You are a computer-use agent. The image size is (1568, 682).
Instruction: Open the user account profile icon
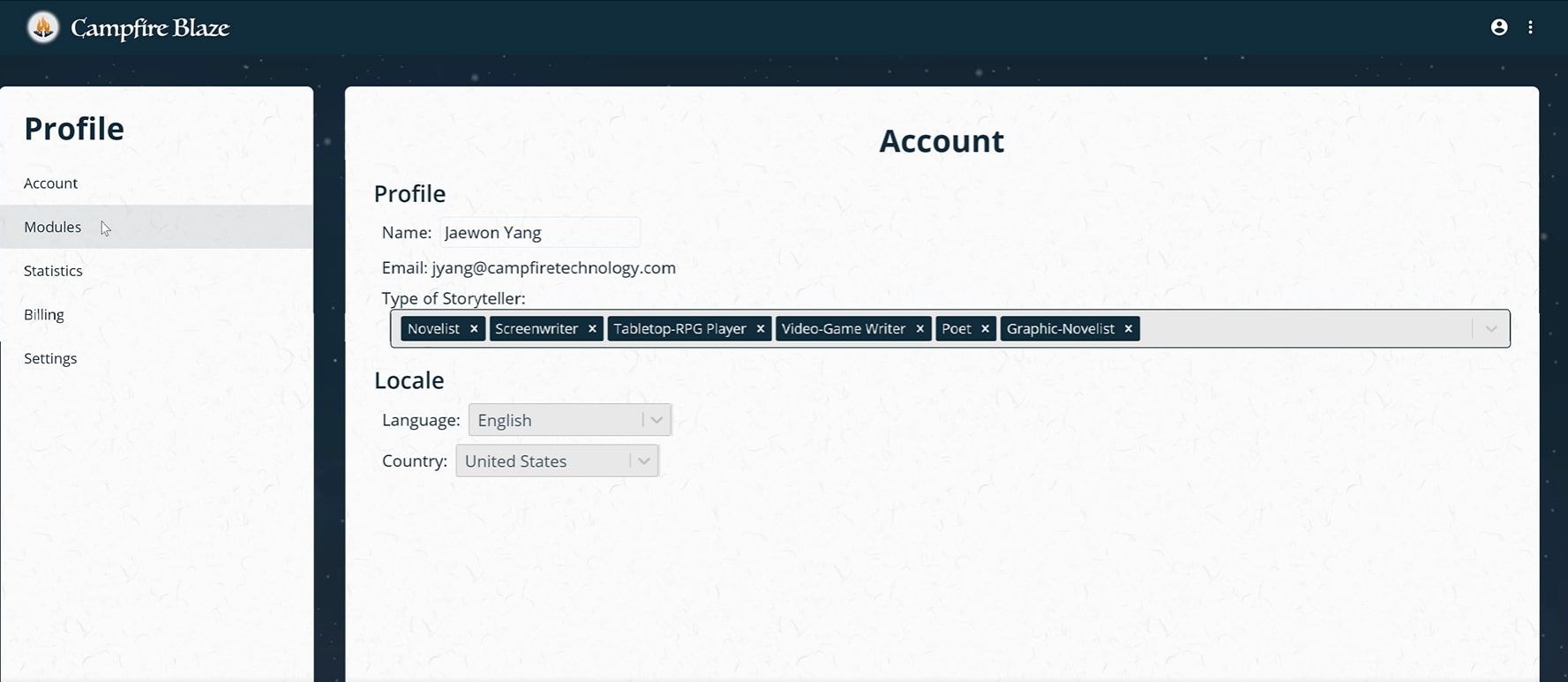point(1498,27)
